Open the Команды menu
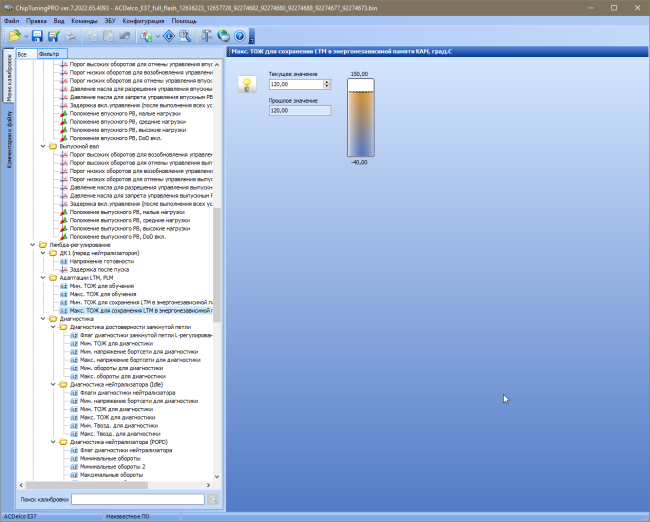Screen dimensions: 650x522 [84, 21]
